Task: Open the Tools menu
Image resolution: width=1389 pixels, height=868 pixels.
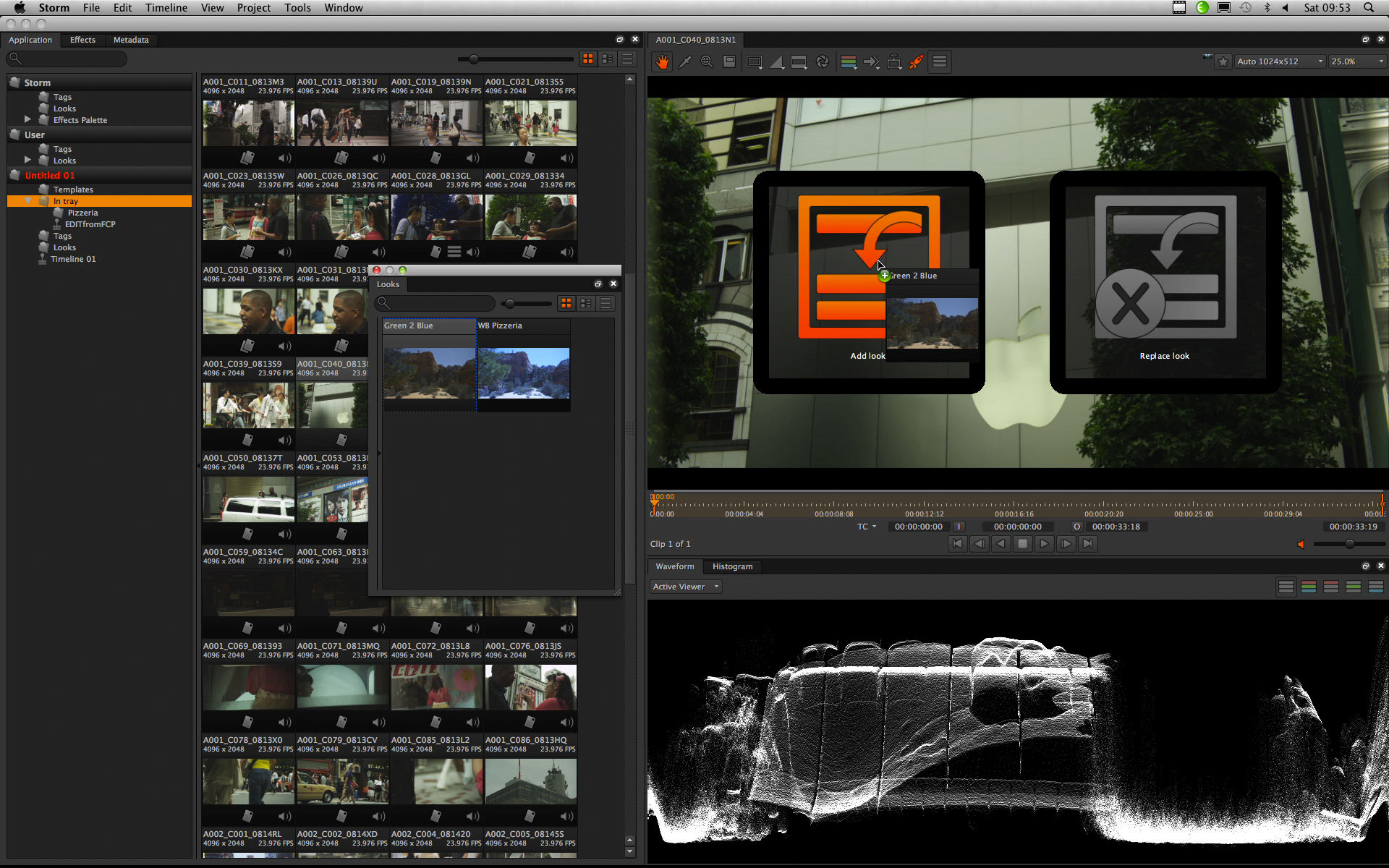Action: pos(297,8)
